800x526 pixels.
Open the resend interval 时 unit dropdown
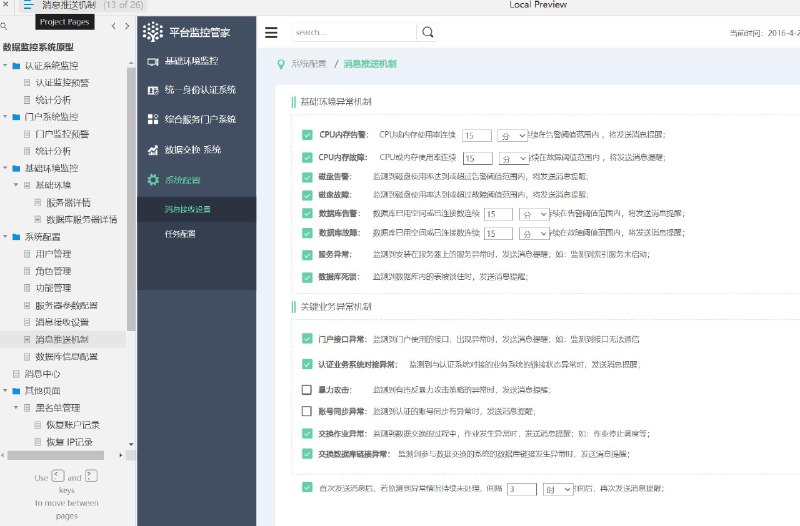coord(558,489)
